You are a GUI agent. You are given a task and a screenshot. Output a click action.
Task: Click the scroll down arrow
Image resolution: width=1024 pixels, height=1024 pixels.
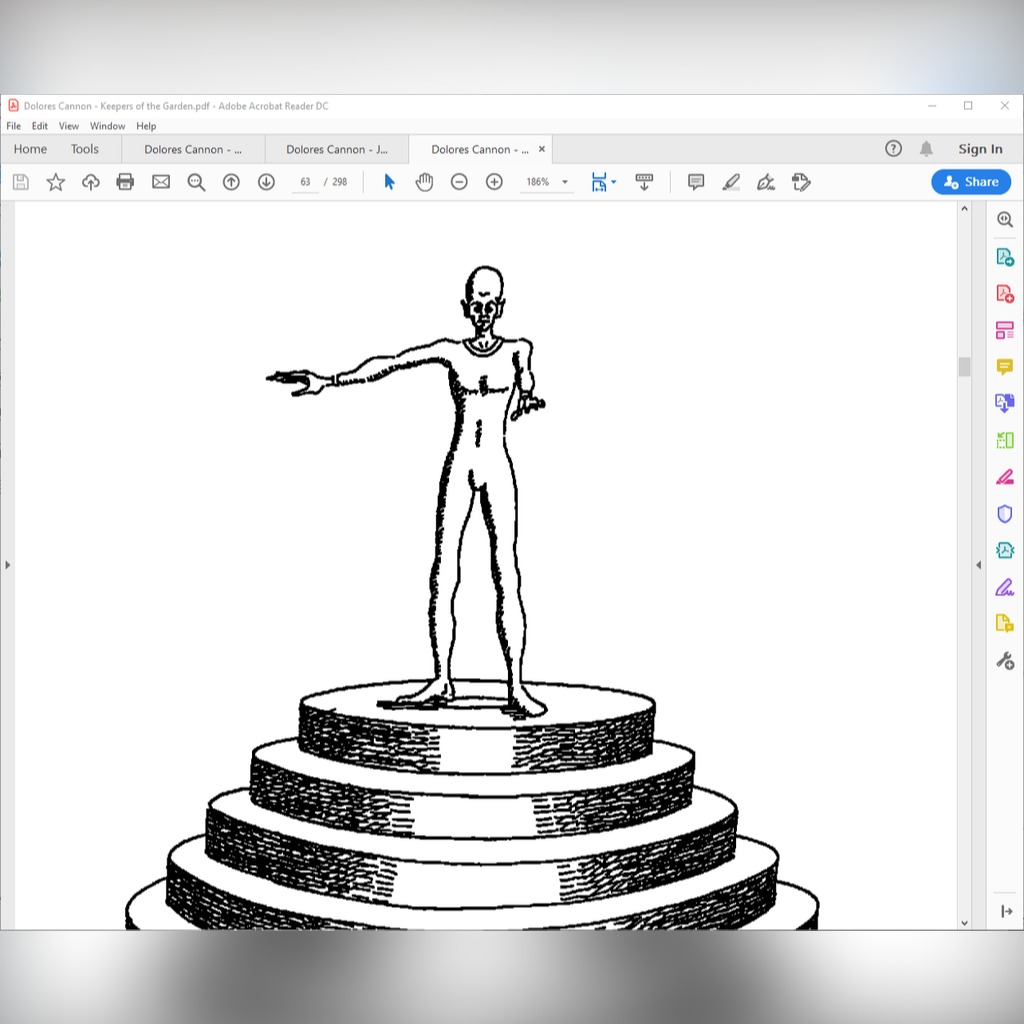pyautogui.click(x=965, y=923)
